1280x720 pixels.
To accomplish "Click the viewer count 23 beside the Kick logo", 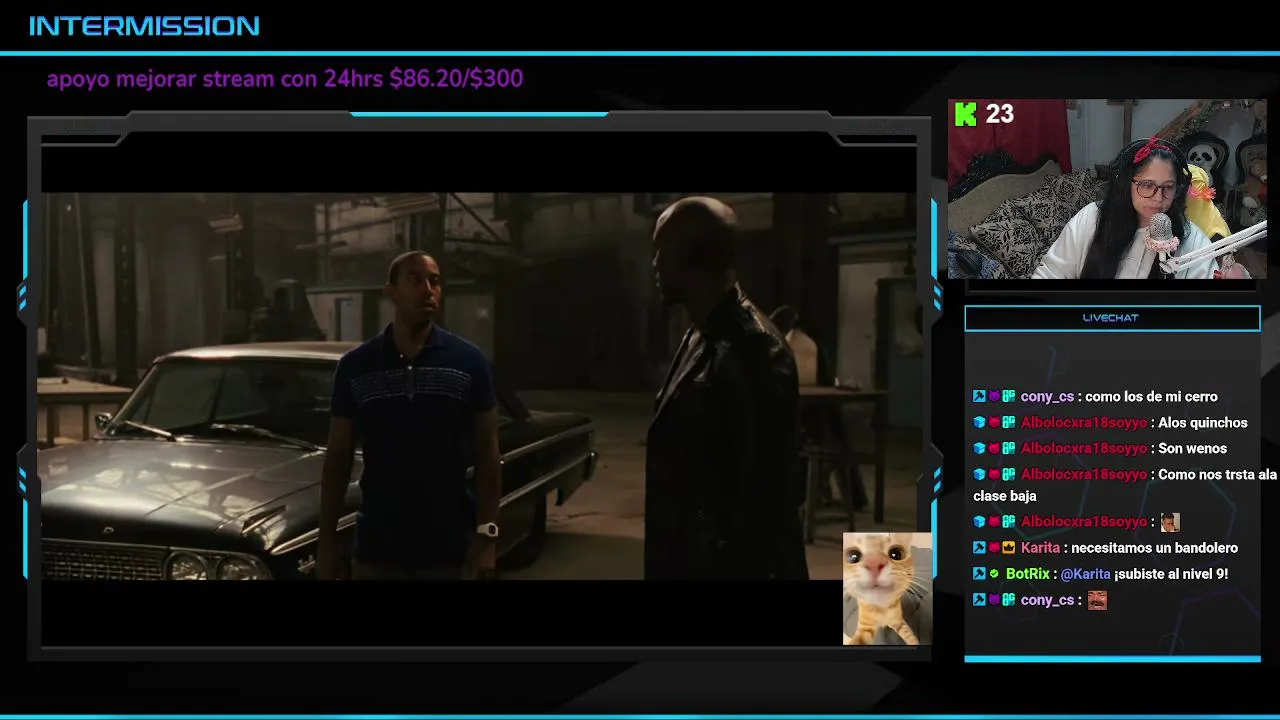I will [1000, 114].
